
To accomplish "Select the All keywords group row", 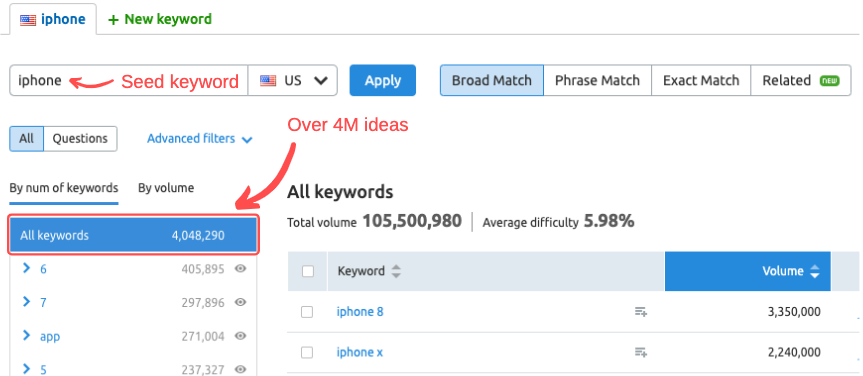I will (133, 236).
